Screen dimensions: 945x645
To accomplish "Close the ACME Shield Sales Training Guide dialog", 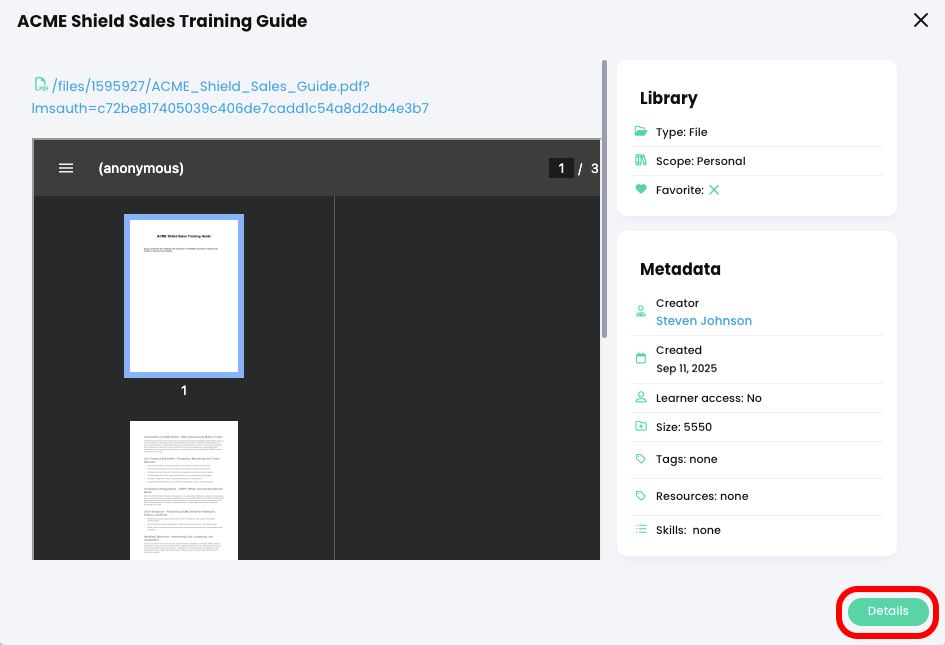I will (920, 20).
